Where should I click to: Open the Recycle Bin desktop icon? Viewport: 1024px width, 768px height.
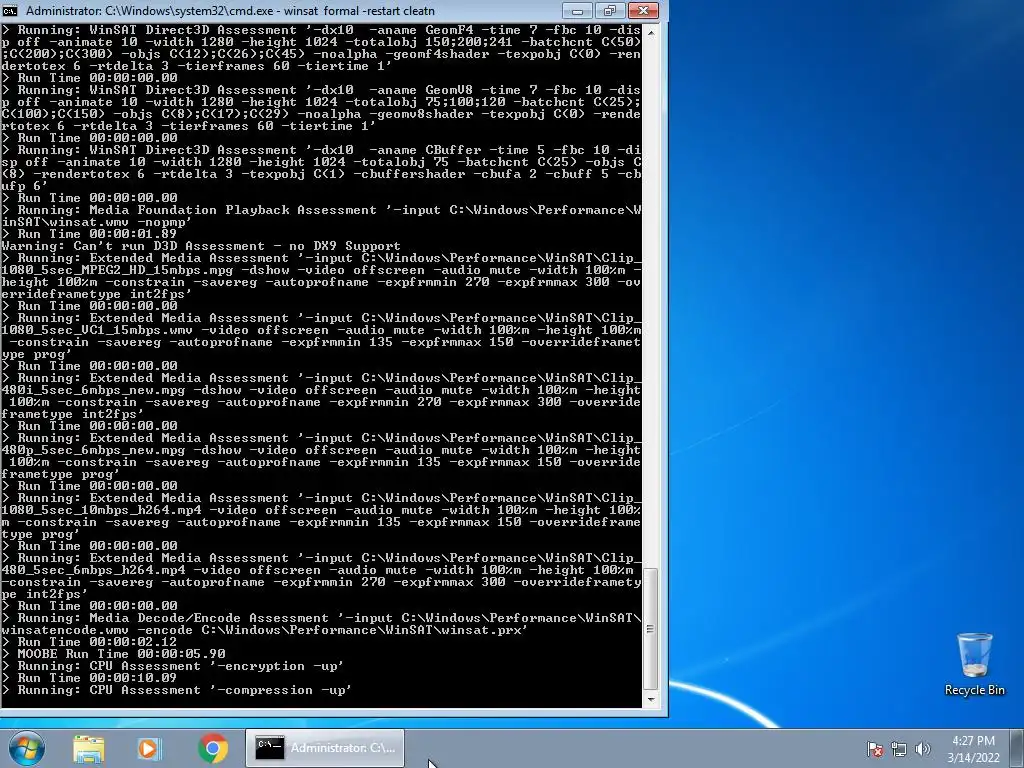coord(974,664)
